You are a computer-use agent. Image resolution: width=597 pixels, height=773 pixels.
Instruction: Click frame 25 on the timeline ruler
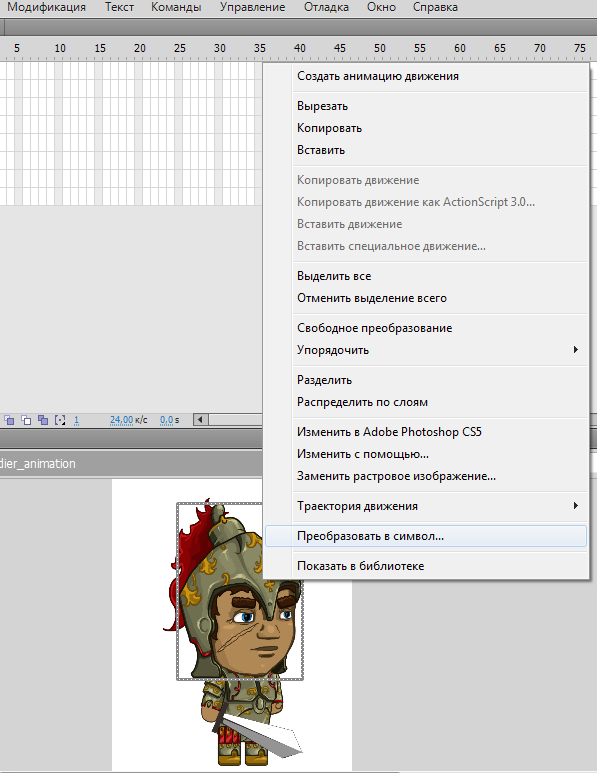pos(179,48)
